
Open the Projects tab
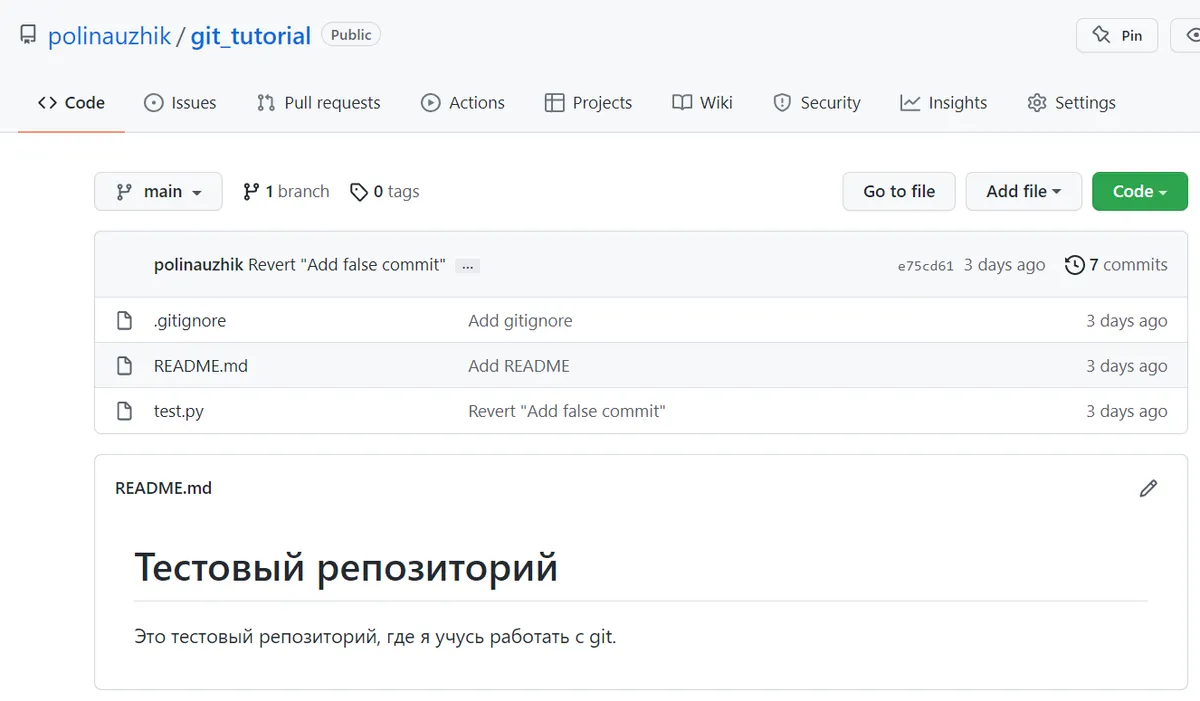[588, 102]
